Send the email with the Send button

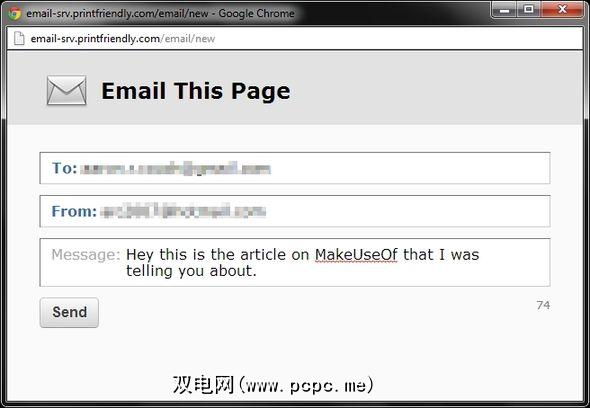[x=69, y=312]
